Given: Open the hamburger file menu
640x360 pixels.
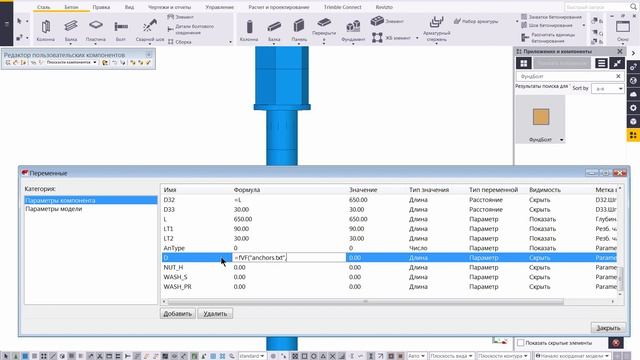Looking at the screenshot, I should click(x=7, y=23).
